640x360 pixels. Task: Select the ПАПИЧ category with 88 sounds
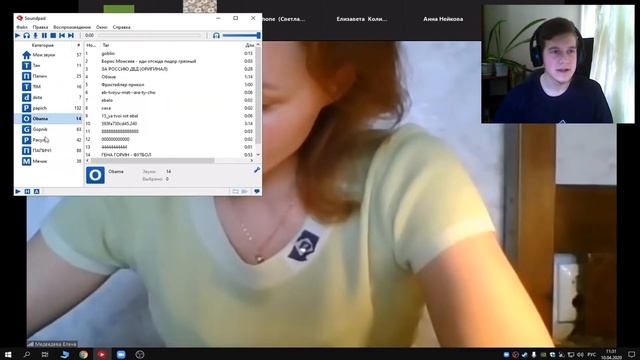[x=49, y=150]
